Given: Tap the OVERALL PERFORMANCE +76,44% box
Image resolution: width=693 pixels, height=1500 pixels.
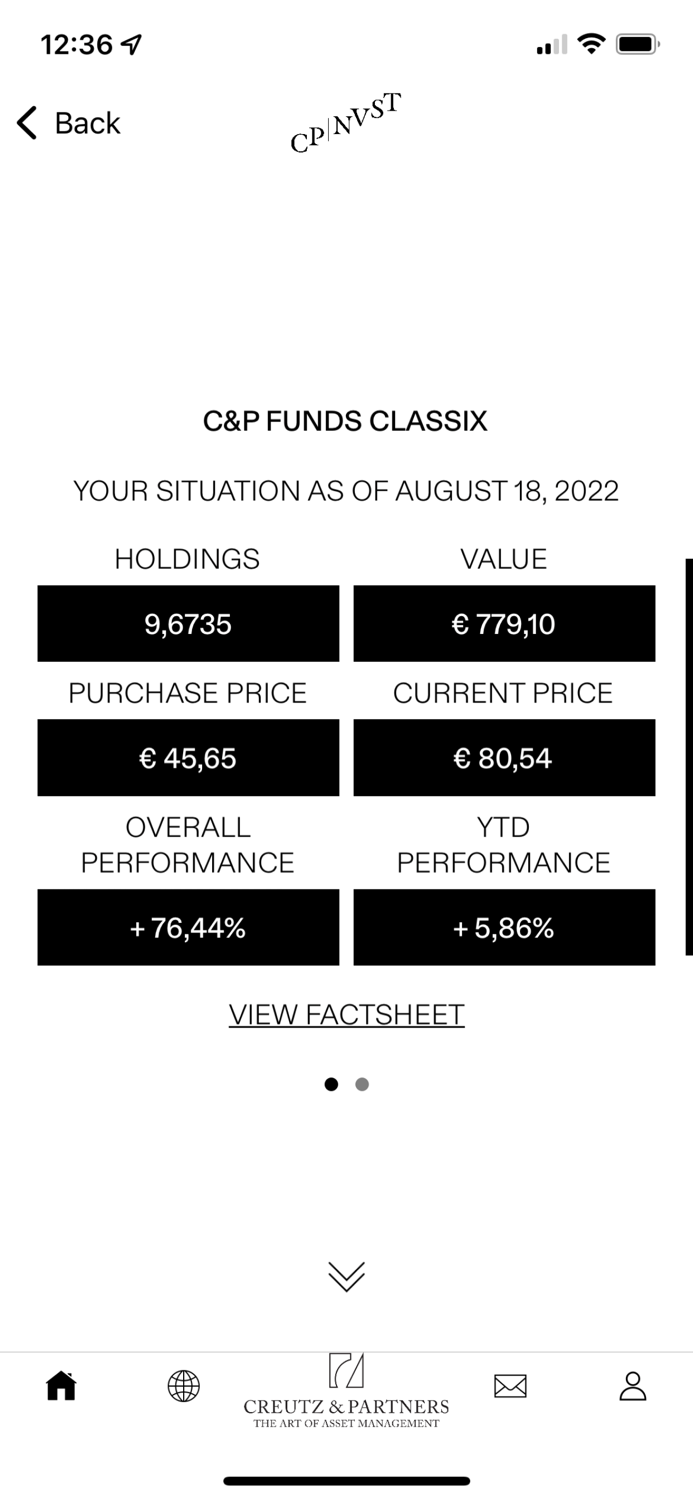Looking at the screenshot, I should click(188, 927).
